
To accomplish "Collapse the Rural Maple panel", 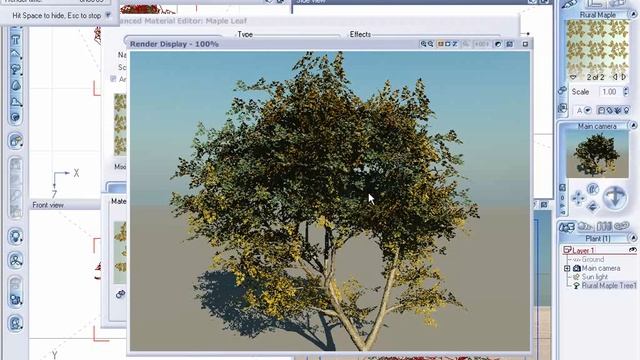I will (633, 14).
